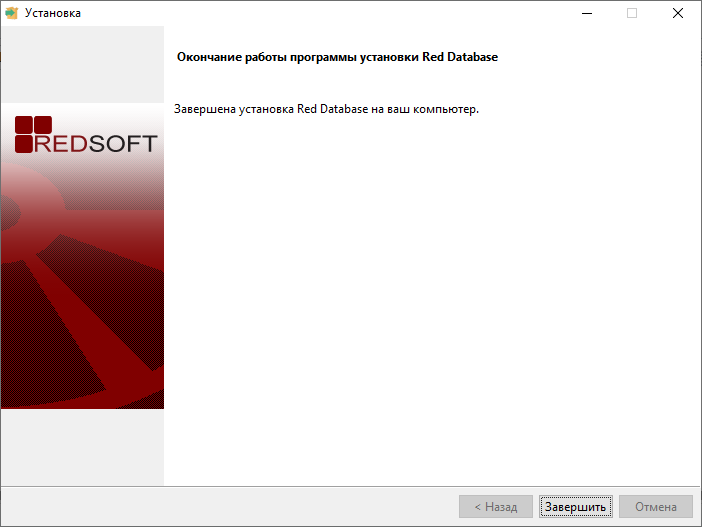702x527 pixels.
Task: Click the disabled Отмена button
Action: coord(655,506)
